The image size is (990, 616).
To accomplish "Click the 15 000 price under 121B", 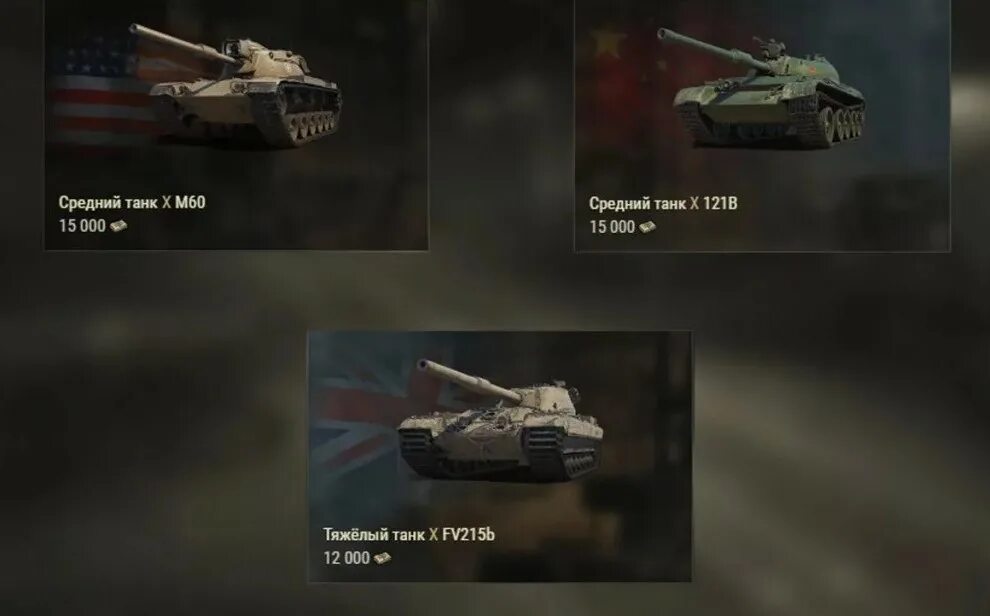I will (x=612, y=227).
